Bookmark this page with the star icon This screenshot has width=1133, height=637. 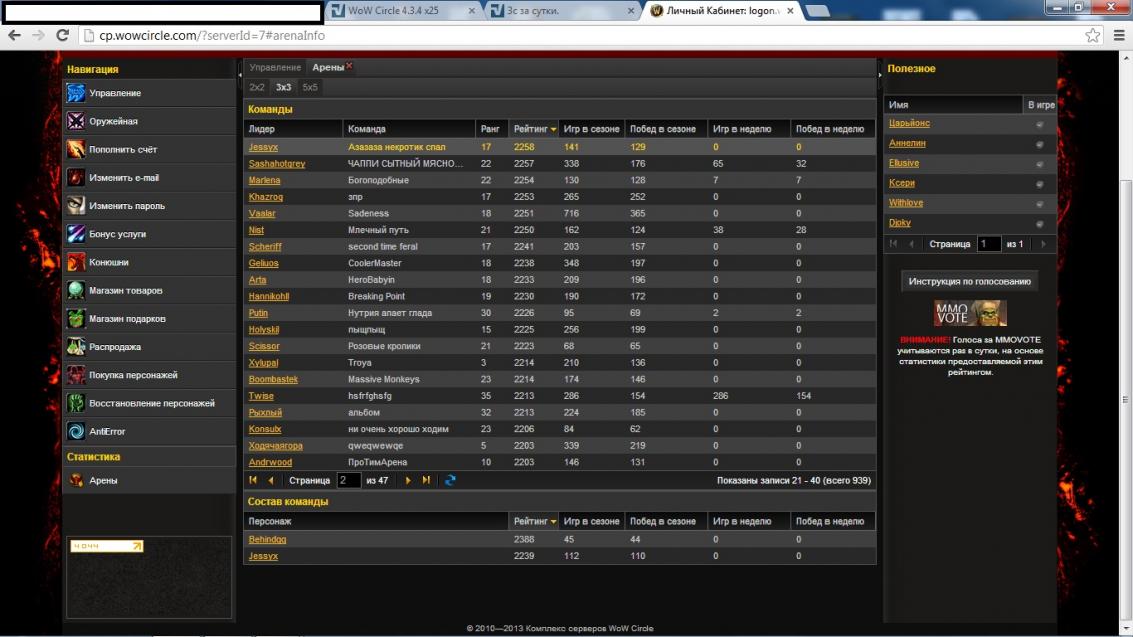1093,35
